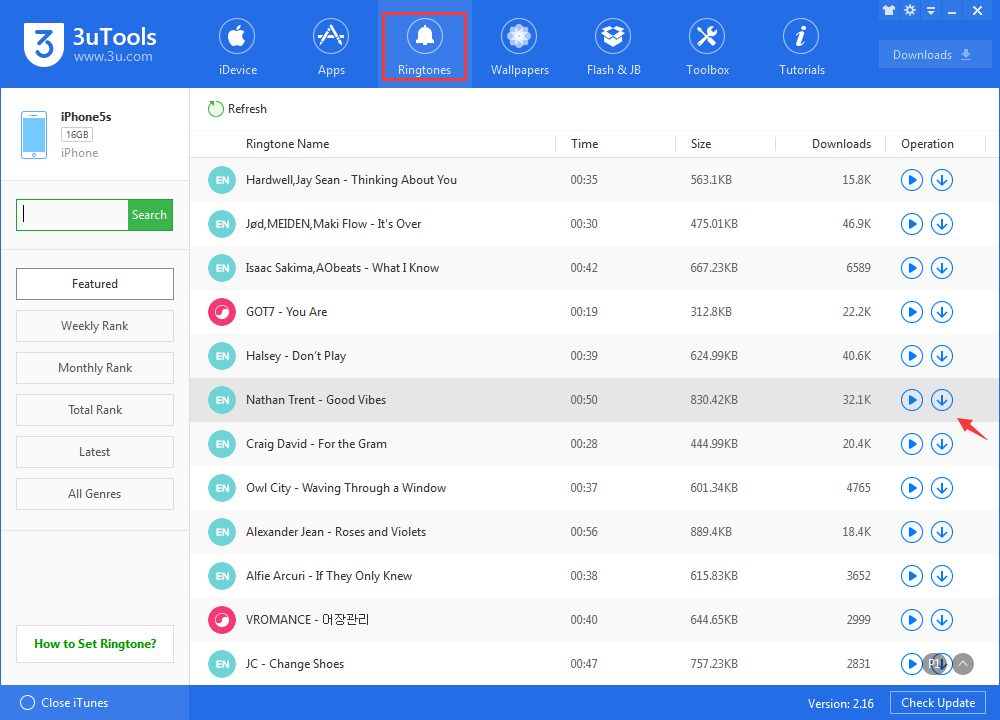Viewport: 1000px width, 720px height.
Task: Click the iPhone5s device name
Action: pyautogui.click(x=86, y=117)
